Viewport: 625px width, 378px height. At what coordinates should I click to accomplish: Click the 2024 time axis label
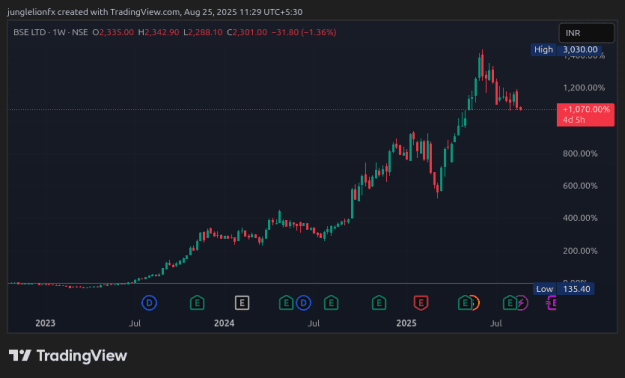tap(224, 323)
